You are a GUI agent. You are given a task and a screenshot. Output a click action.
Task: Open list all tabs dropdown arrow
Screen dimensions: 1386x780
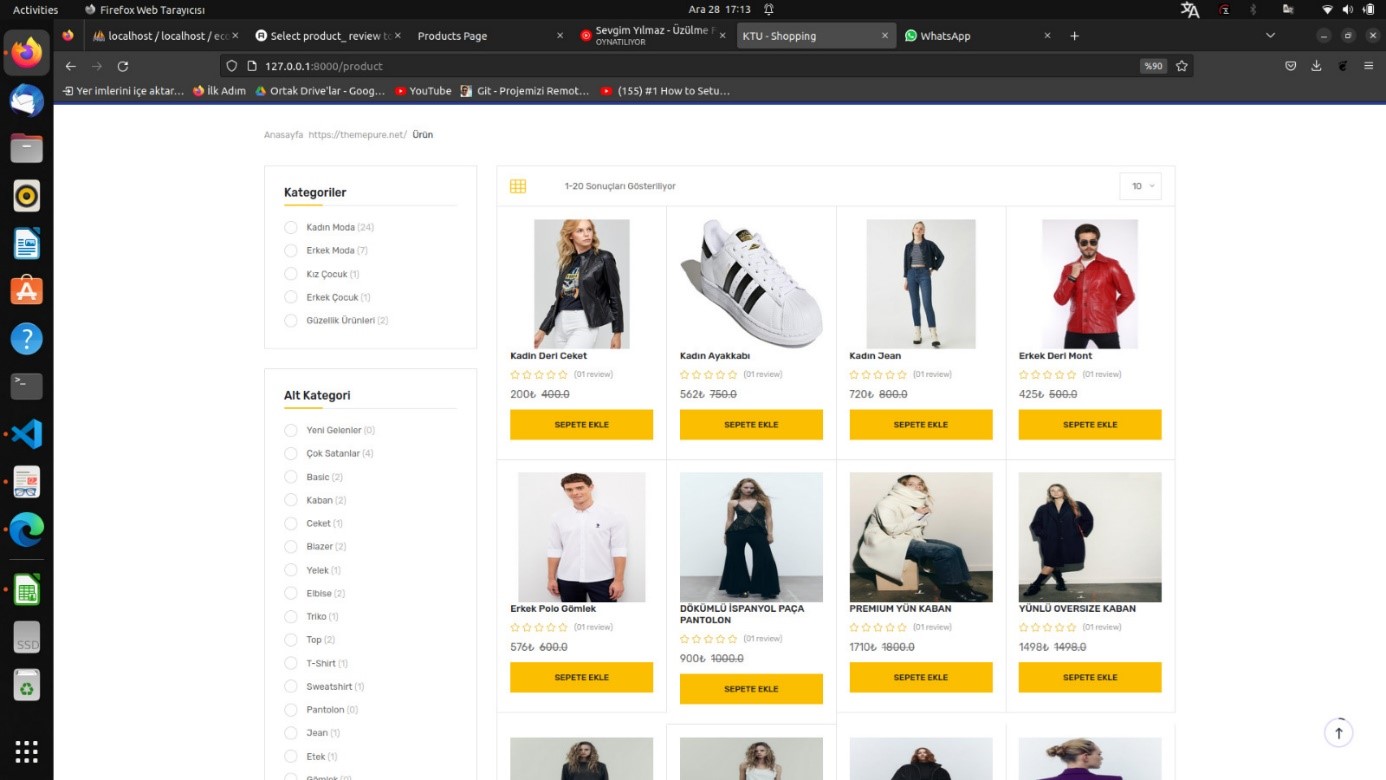(1271, 36)
